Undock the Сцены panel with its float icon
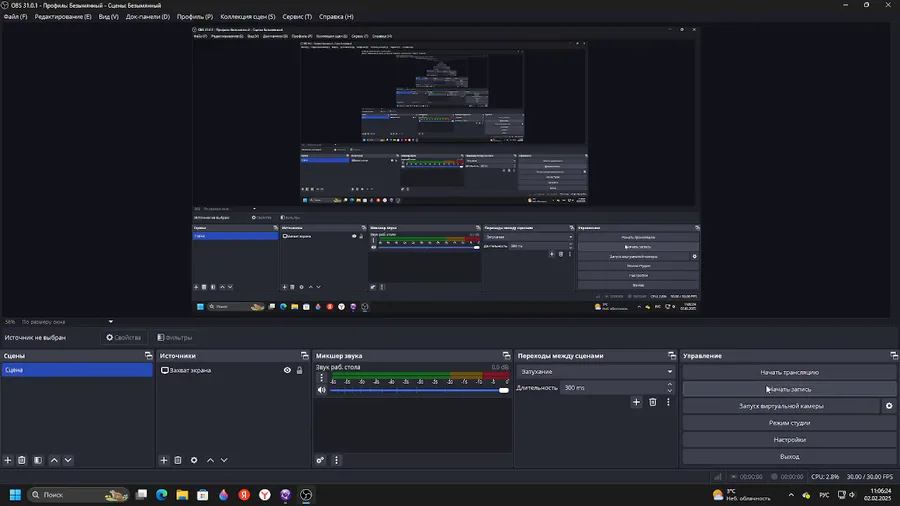The height and width of the screenshot is (506, 900). [149, 356]
